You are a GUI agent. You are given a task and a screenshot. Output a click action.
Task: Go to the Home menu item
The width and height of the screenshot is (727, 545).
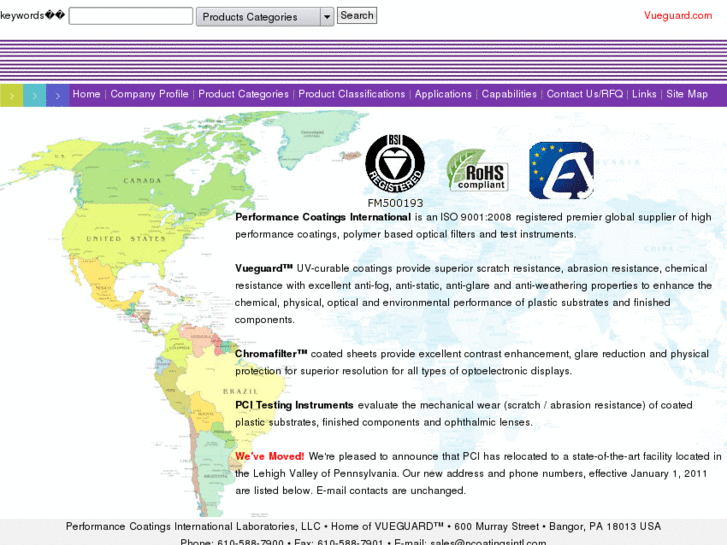[x=86, y=94]
